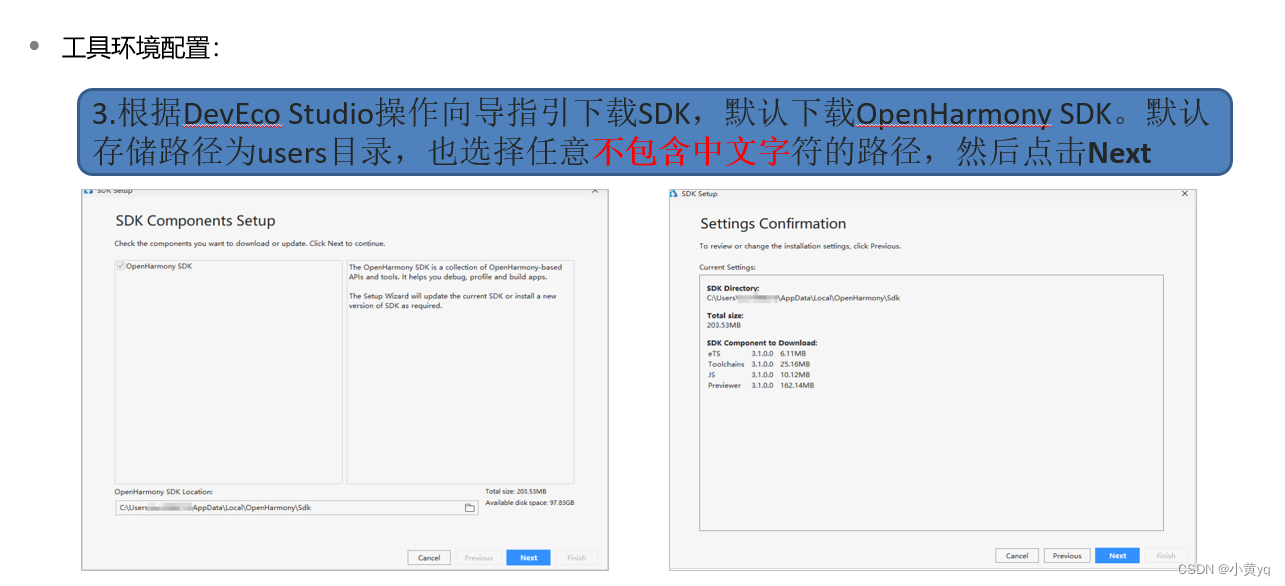Click Finish in SDK Components Setup window
The width and height of the screenshot is (1285, 586).
click(x=577, y=558)
